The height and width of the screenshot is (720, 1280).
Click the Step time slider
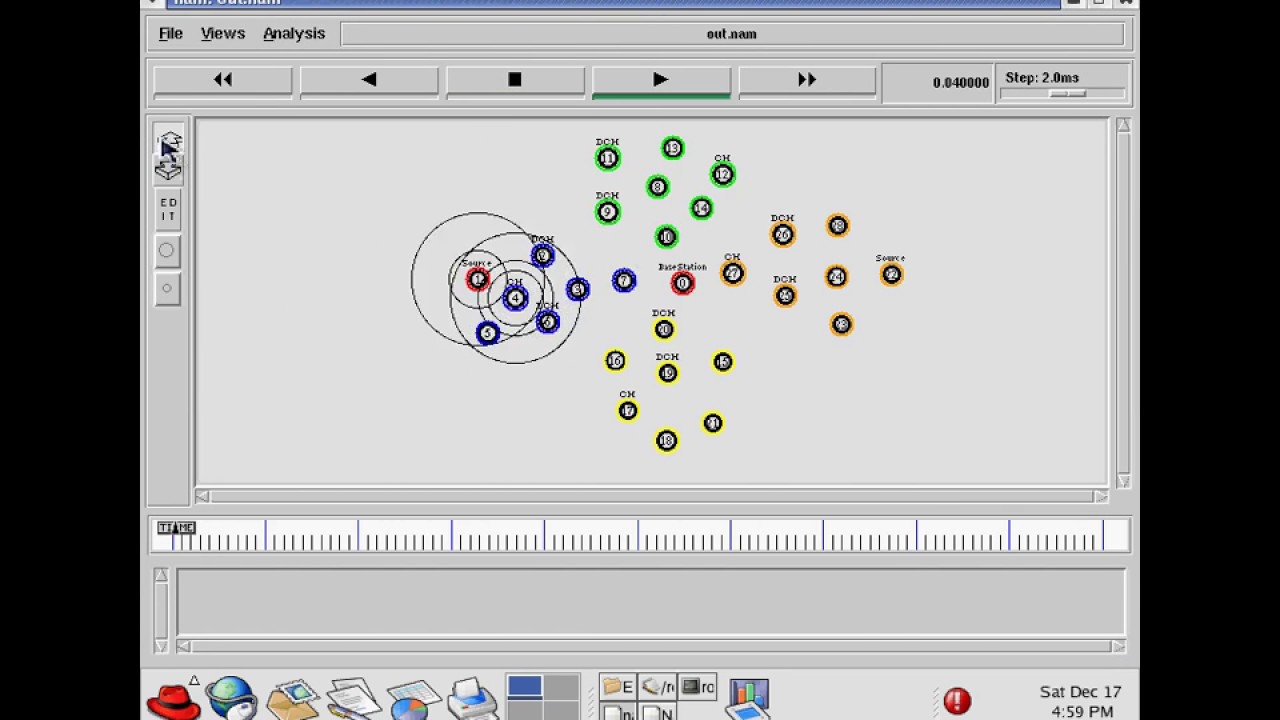[x=1066, y=93]
